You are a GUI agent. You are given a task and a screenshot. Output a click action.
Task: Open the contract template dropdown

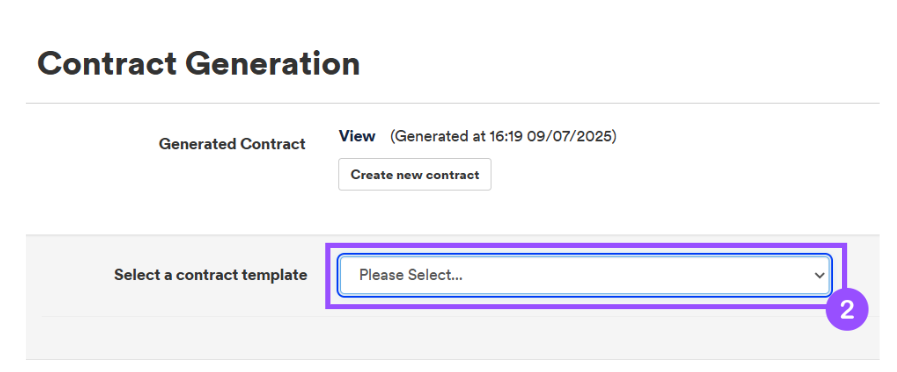click(584, 275)
